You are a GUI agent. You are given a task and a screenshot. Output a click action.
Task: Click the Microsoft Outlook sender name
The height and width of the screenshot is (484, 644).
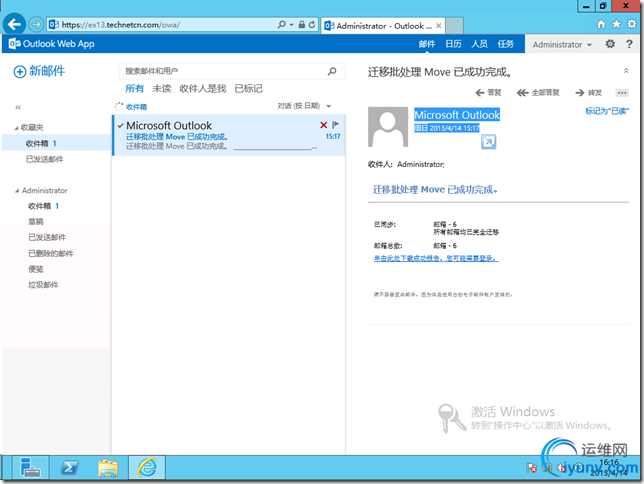(x=457, y=115)
